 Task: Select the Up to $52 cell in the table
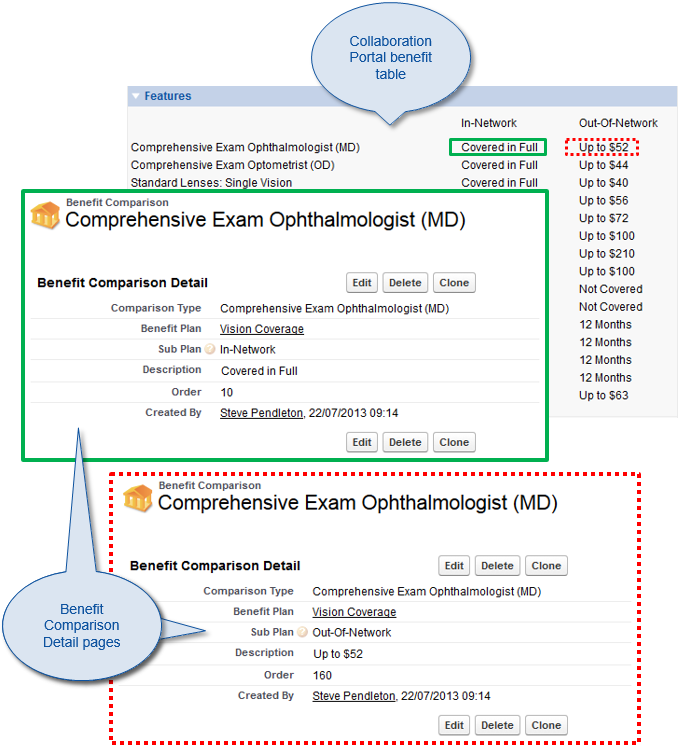pos(603,148)
